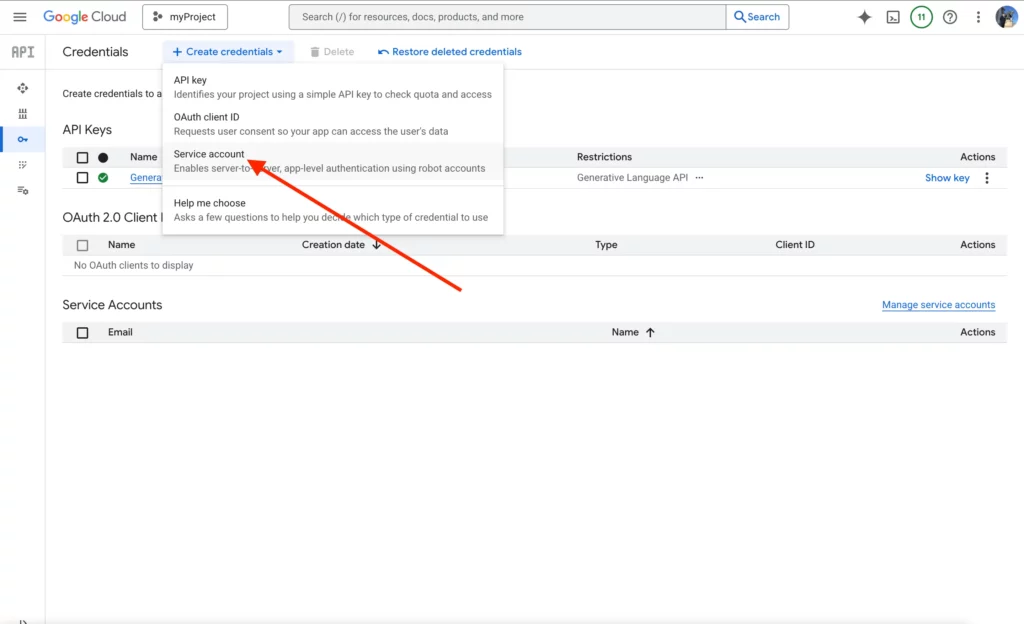Open the myProject project selector
Image resolution: width=1024 pixels, height=624 pixels.
[185, 17]
